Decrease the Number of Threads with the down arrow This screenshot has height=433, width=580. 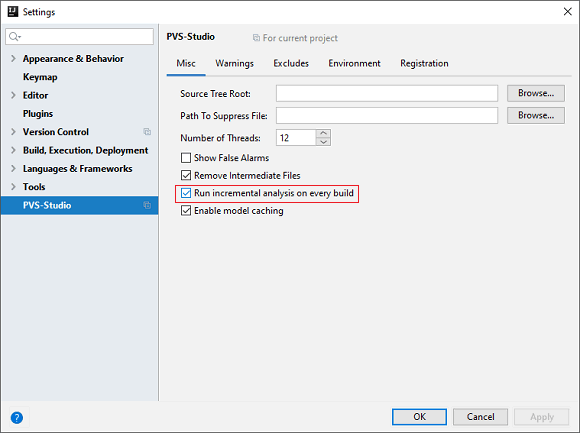[x=323, y=142]
